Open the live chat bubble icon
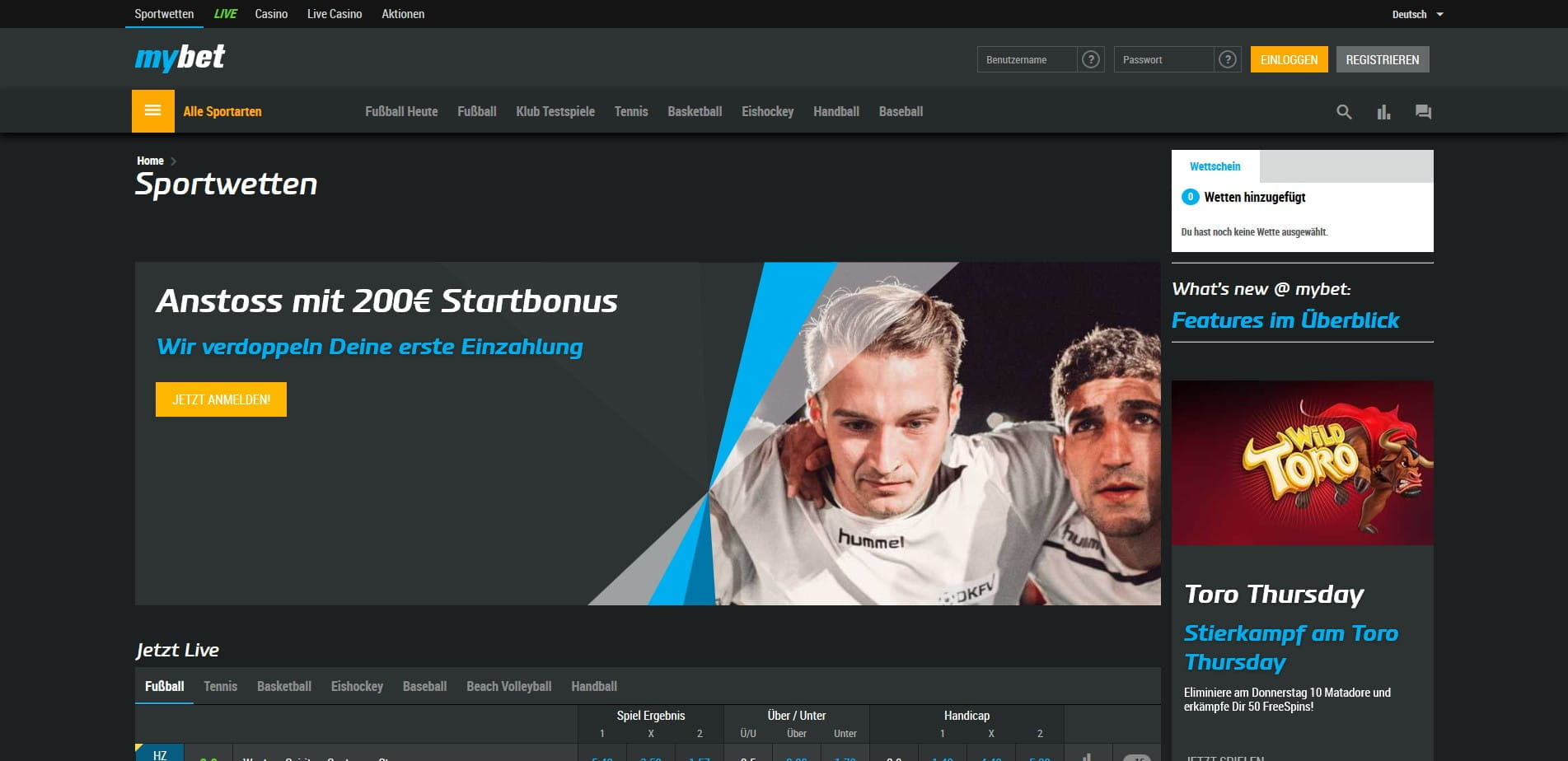Viewport: 1568px width, 761px height. pos(1423,112)
